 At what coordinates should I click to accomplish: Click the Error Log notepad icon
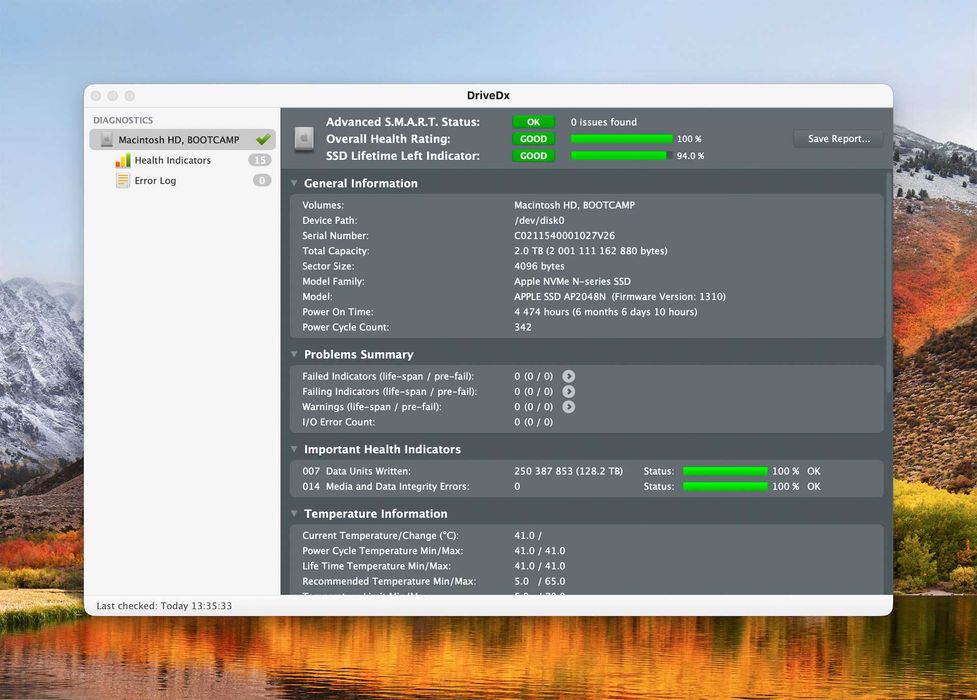click(x=123, y=180)
